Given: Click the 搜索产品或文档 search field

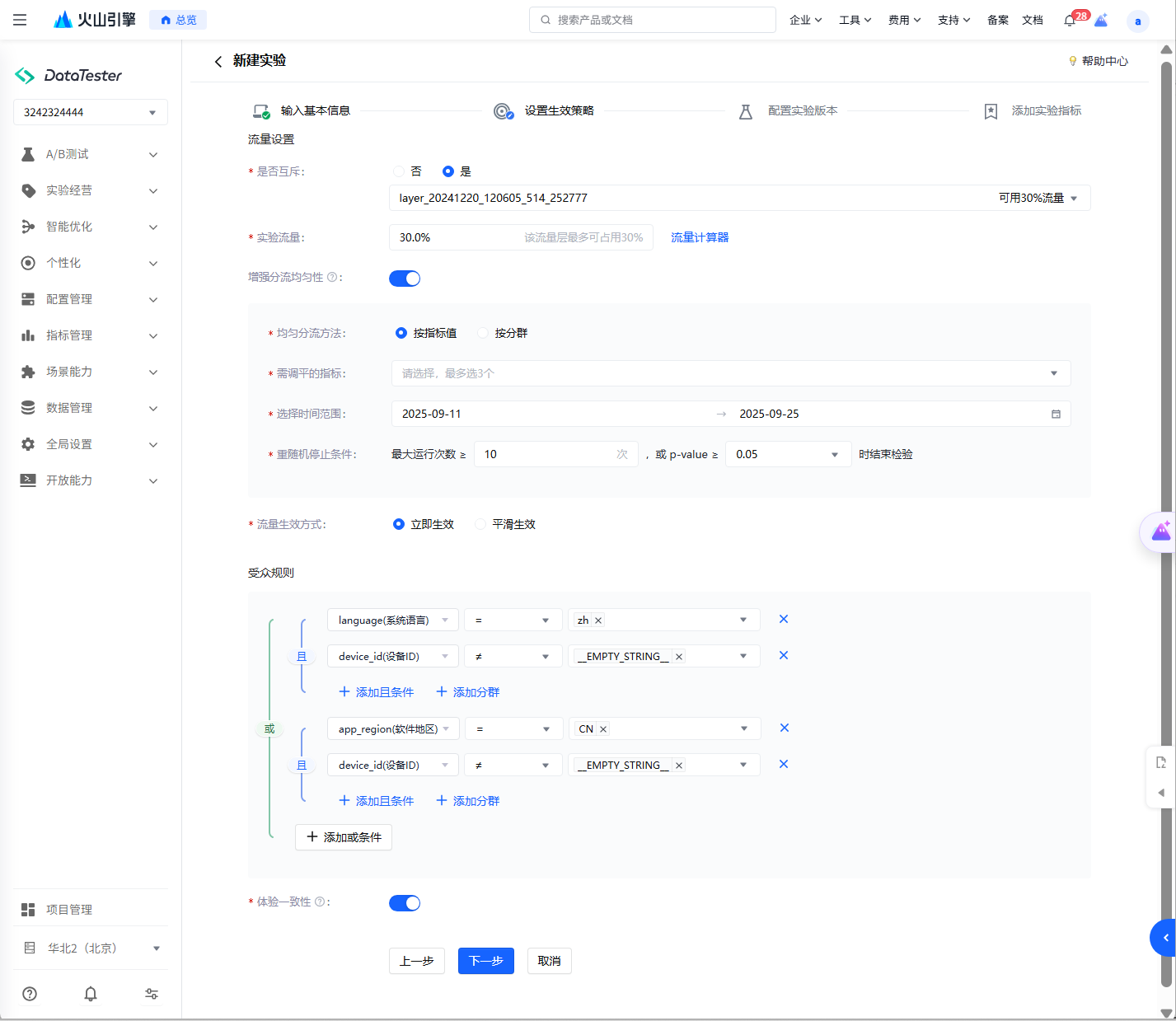Looking at the screenshot, I should click(x=653, y=20).
